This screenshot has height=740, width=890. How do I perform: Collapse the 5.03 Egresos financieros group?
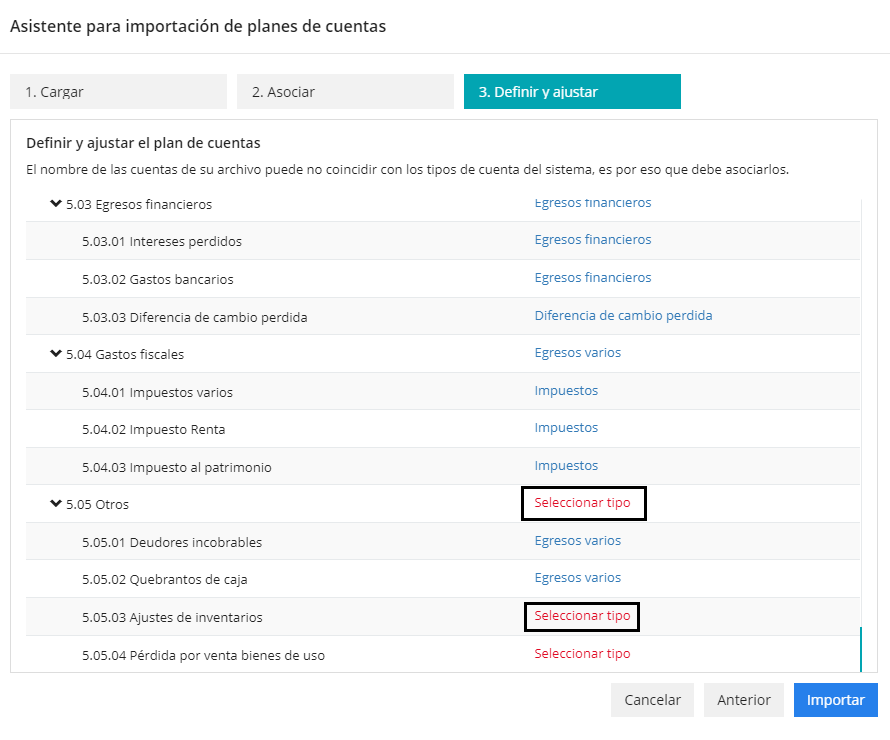point(56,204)
